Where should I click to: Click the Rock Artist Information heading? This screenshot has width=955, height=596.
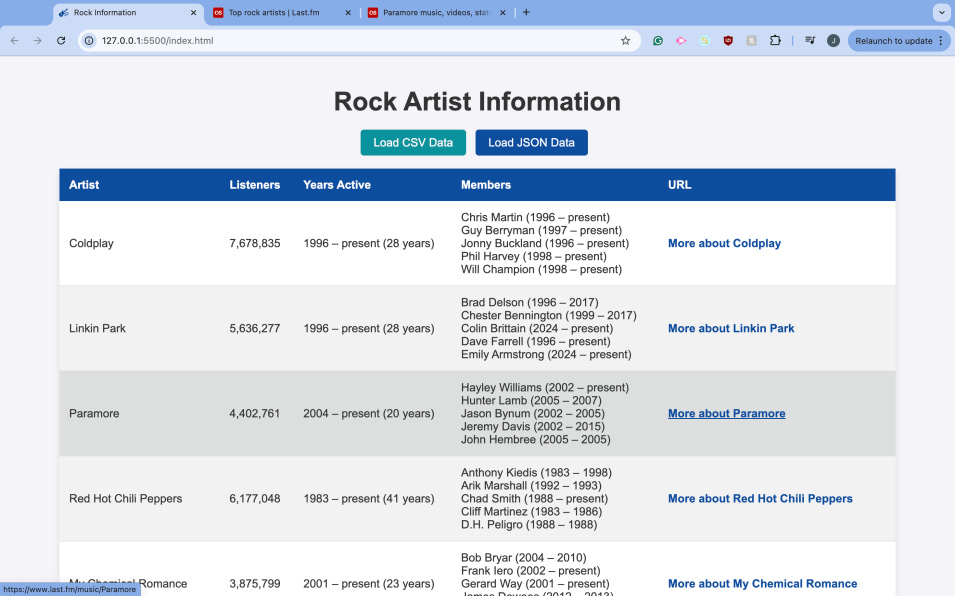tap(477, 102)
